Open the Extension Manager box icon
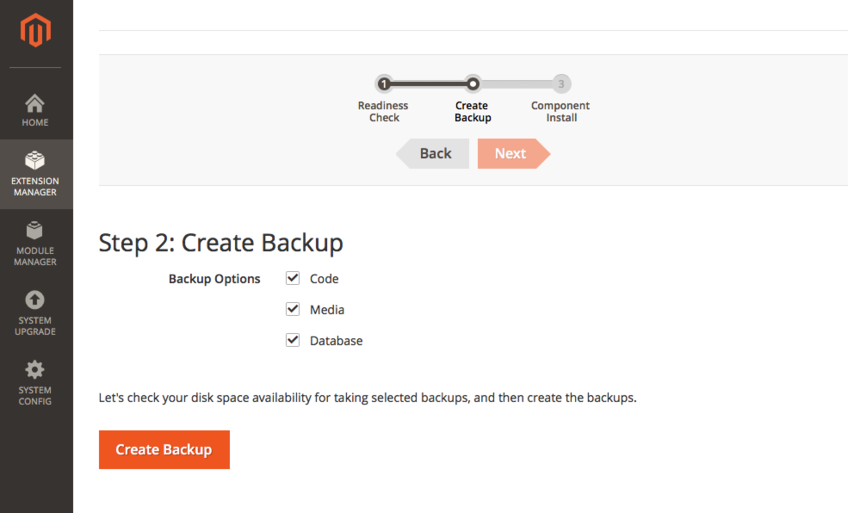This screenshot has height=513, width=860. (35, 161)
